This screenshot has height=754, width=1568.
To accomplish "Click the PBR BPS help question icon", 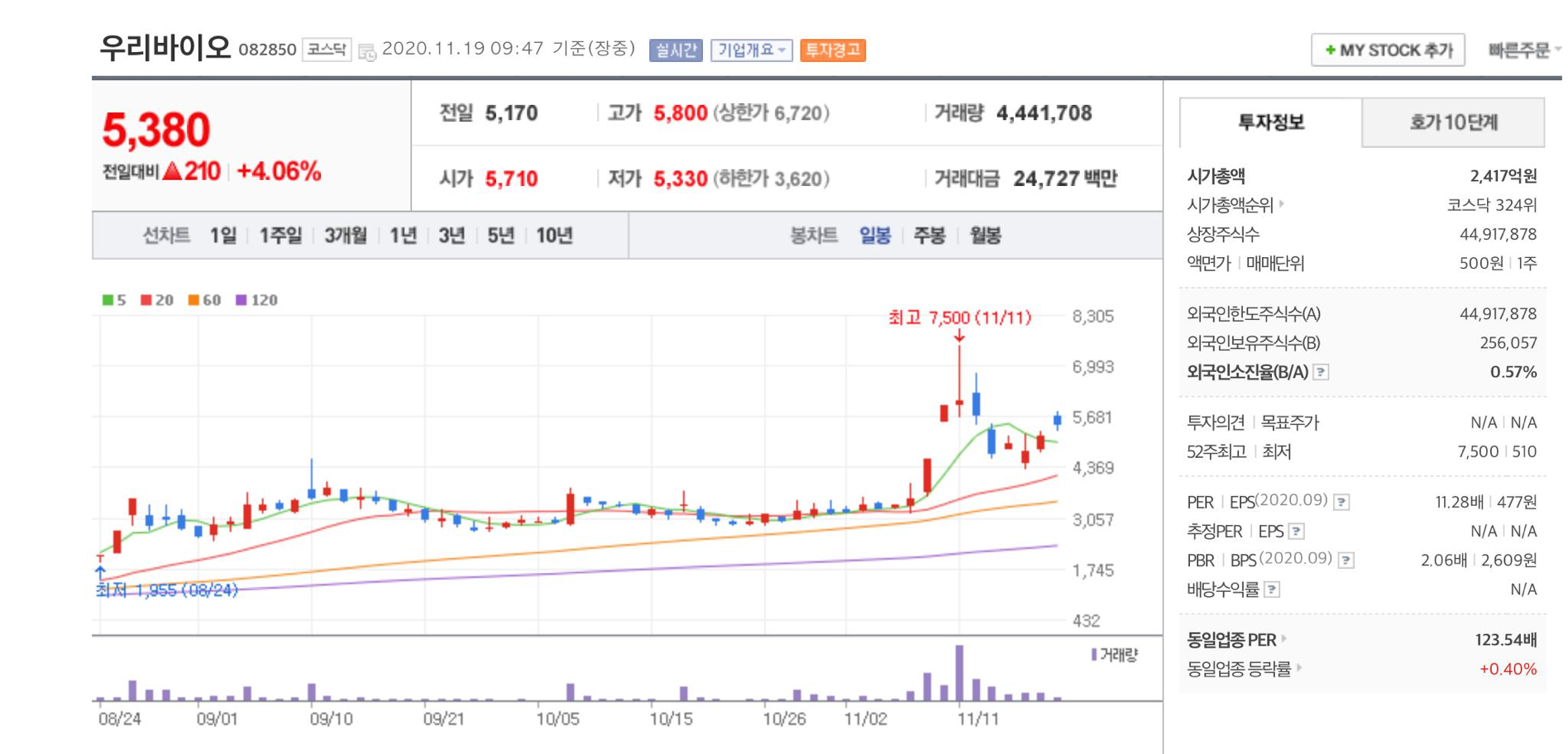I will click(1346, 561).
